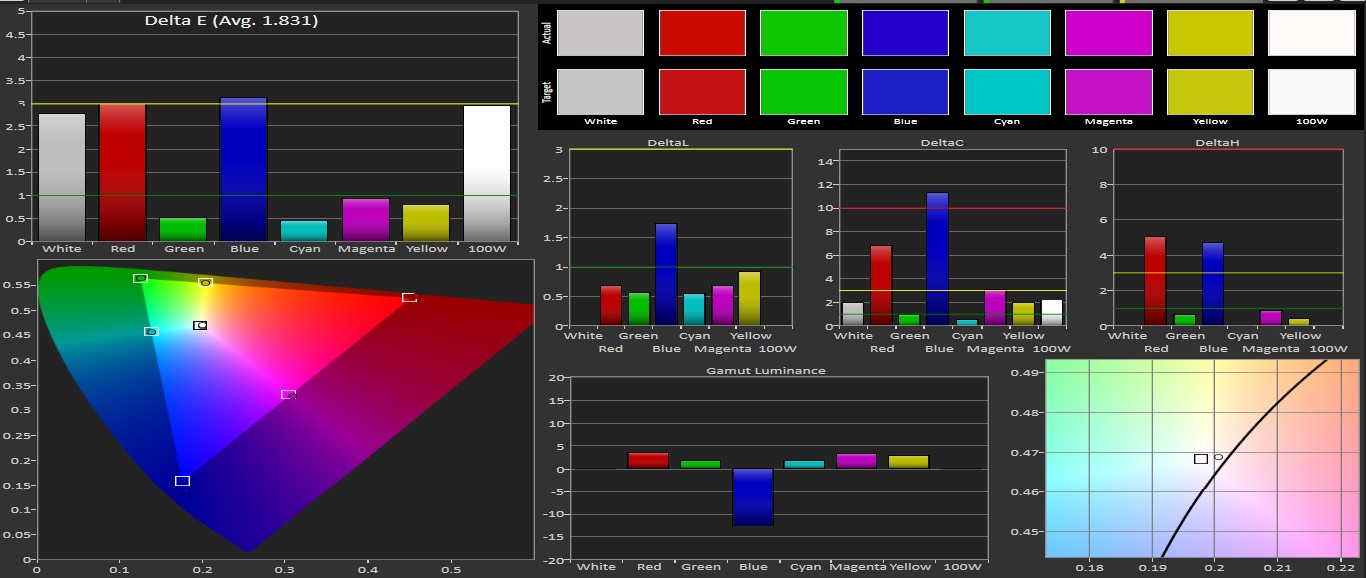The height and width of the screenshot is (578, 1366).
Task: Select the Red bar in DeltaH chart
Action: tap(1155, 281)
